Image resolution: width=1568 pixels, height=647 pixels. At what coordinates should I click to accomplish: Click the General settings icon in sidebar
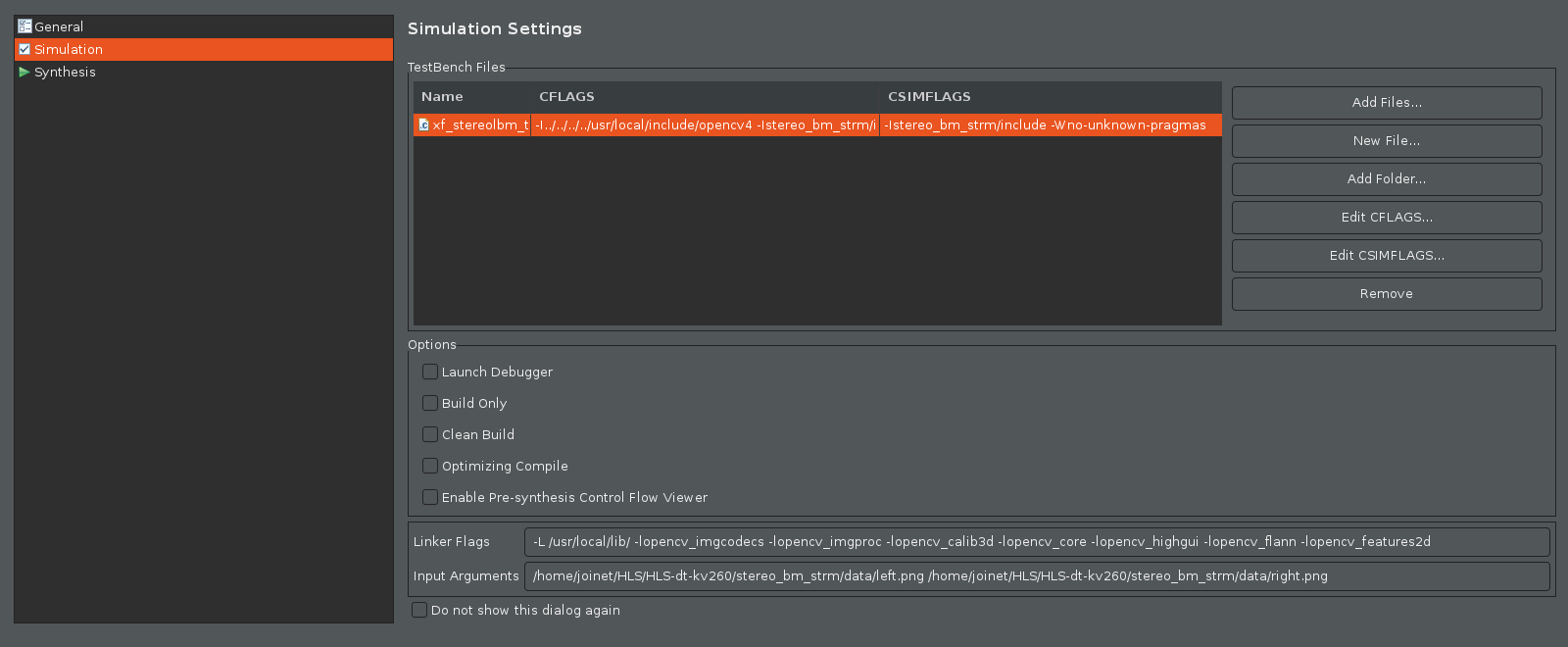coord(24,26)
